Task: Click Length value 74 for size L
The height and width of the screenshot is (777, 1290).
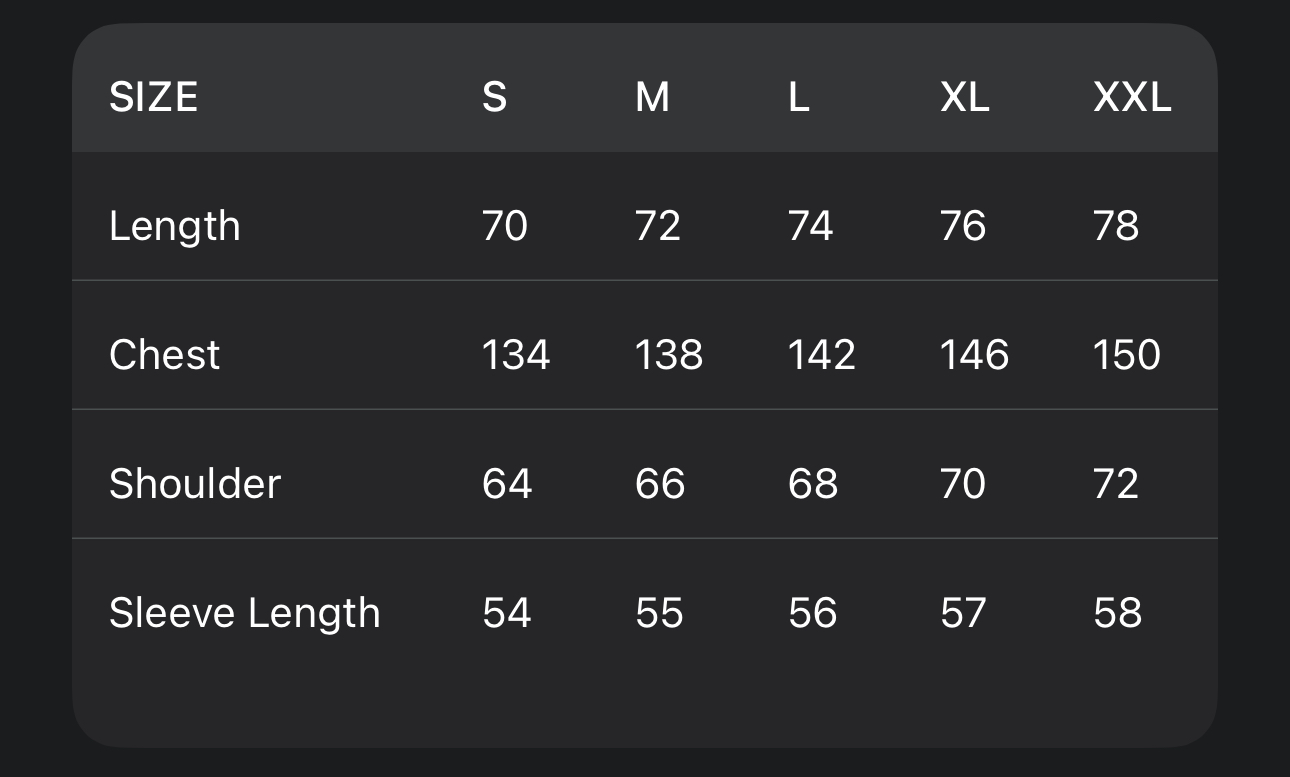Action: tap(810, 227)
